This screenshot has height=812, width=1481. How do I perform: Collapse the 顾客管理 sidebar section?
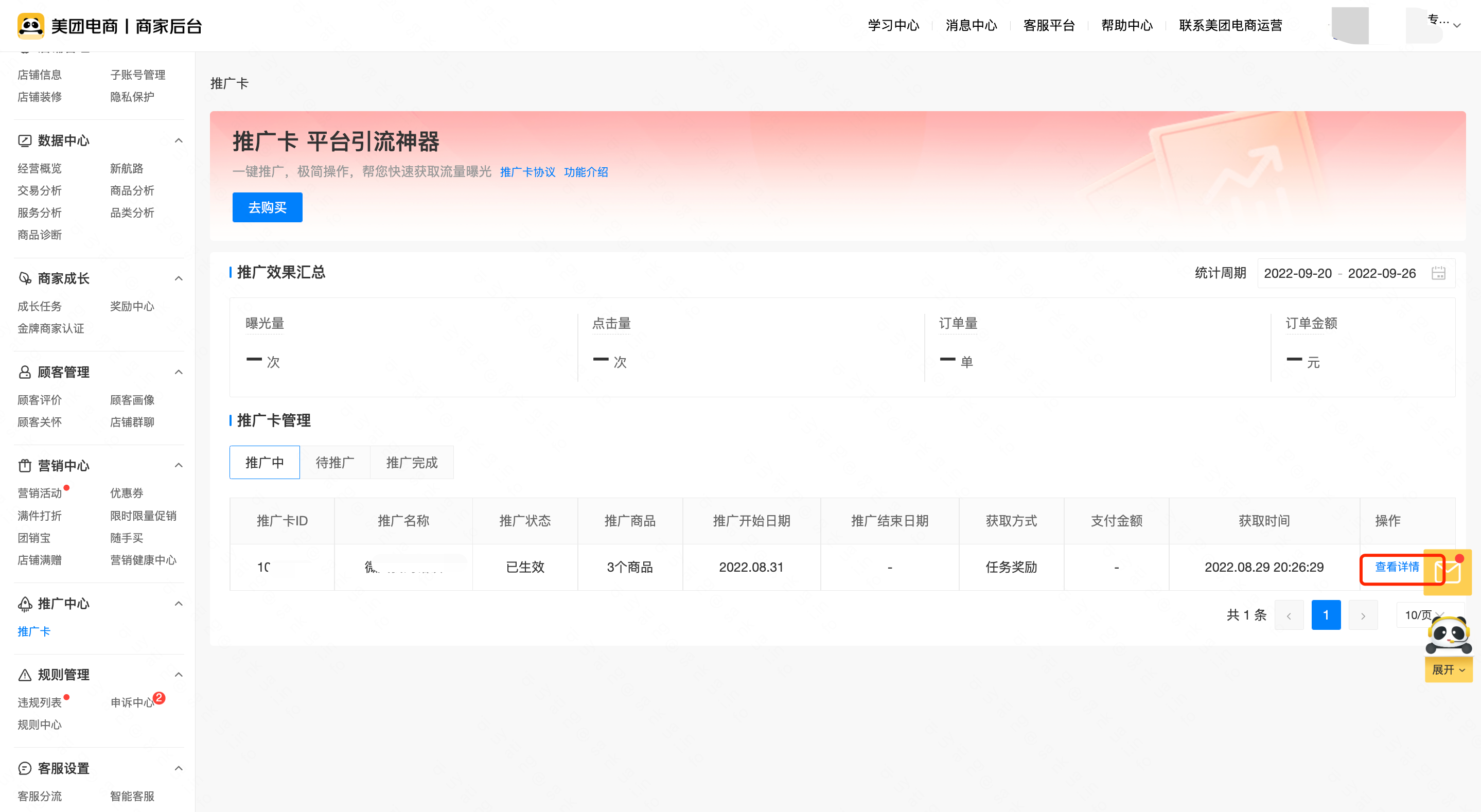click(x=179, y=372)
